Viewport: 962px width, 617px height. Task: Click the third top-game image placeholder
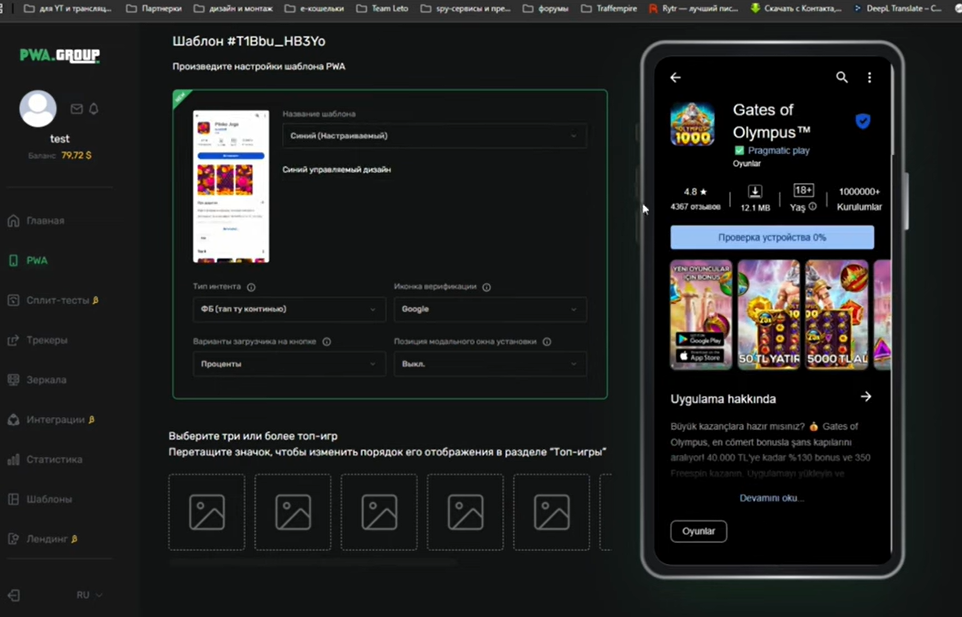(379, 512)
